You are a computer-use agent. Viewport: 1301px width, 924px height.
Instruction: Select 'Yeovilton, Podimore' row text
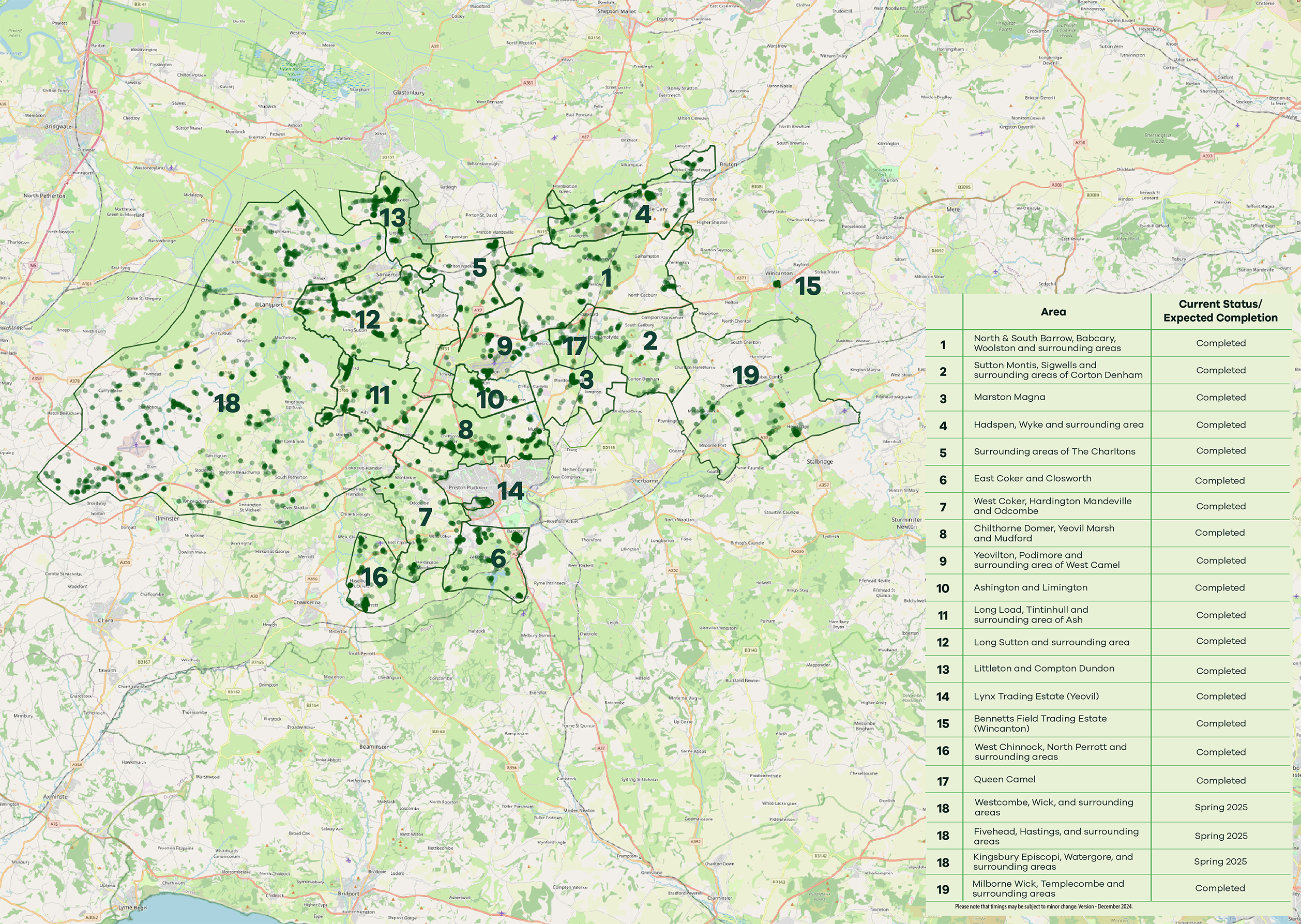(1046, 560)
